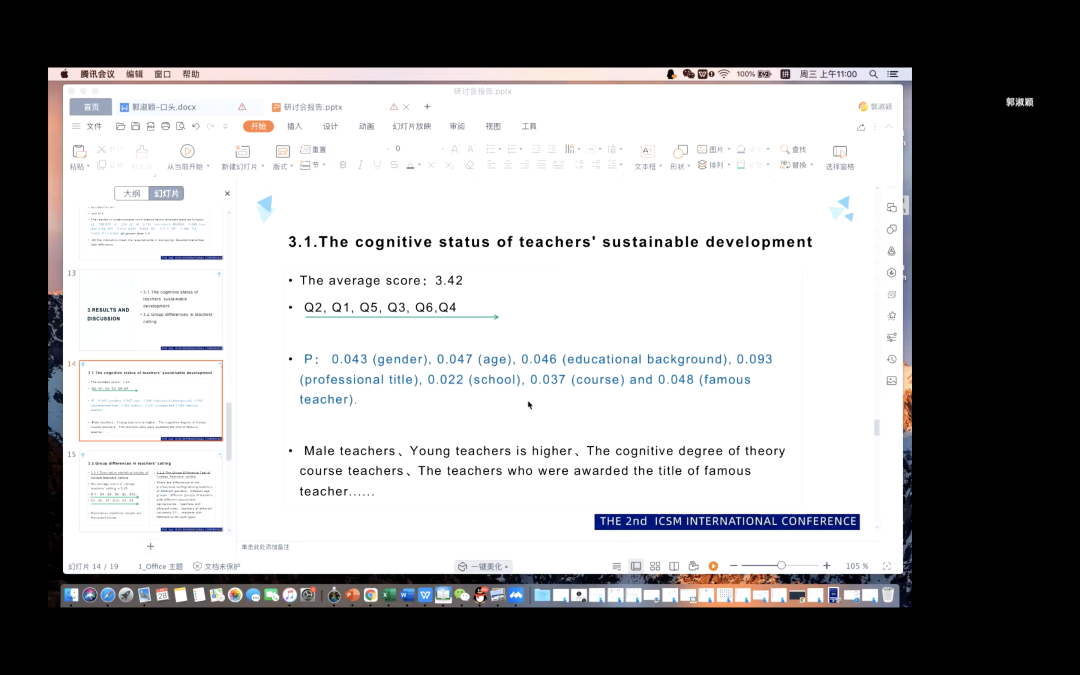Click the plus to open new tab
Image resolution: width=1080 pixels, height=675 pixels.
point(427,107)
